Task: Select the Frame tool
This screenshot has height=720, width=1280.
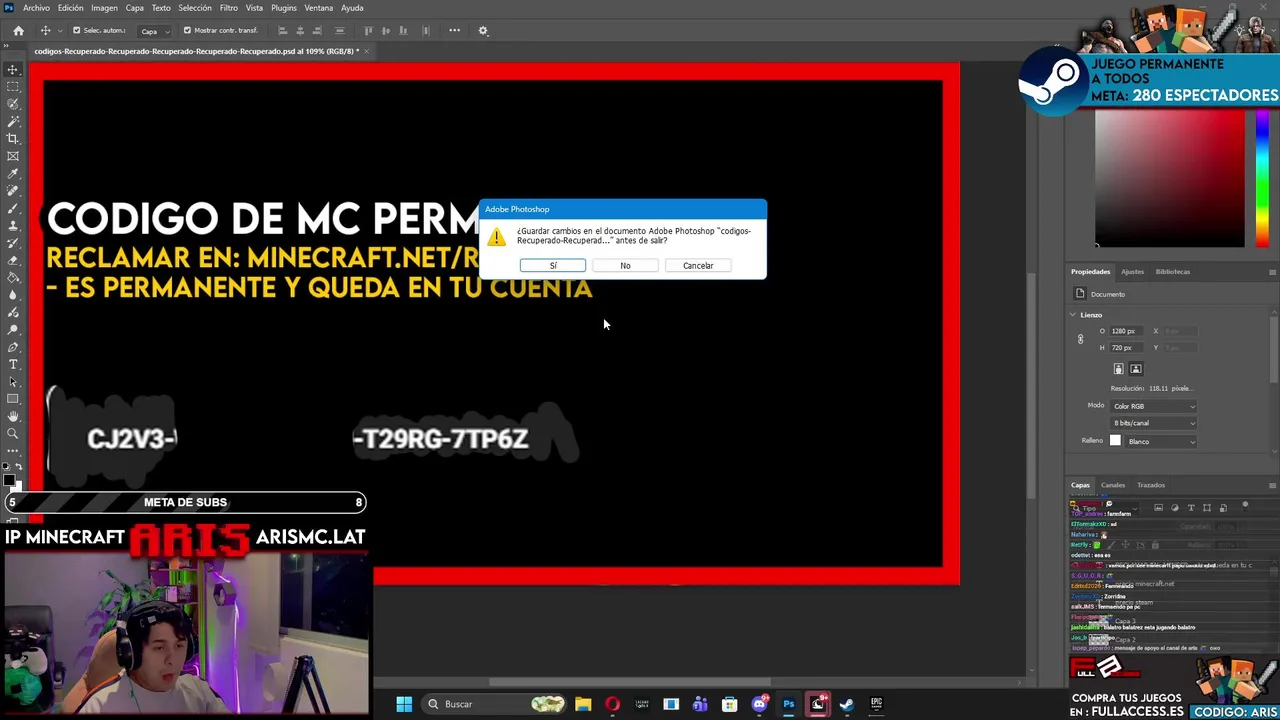Action: 13,156
